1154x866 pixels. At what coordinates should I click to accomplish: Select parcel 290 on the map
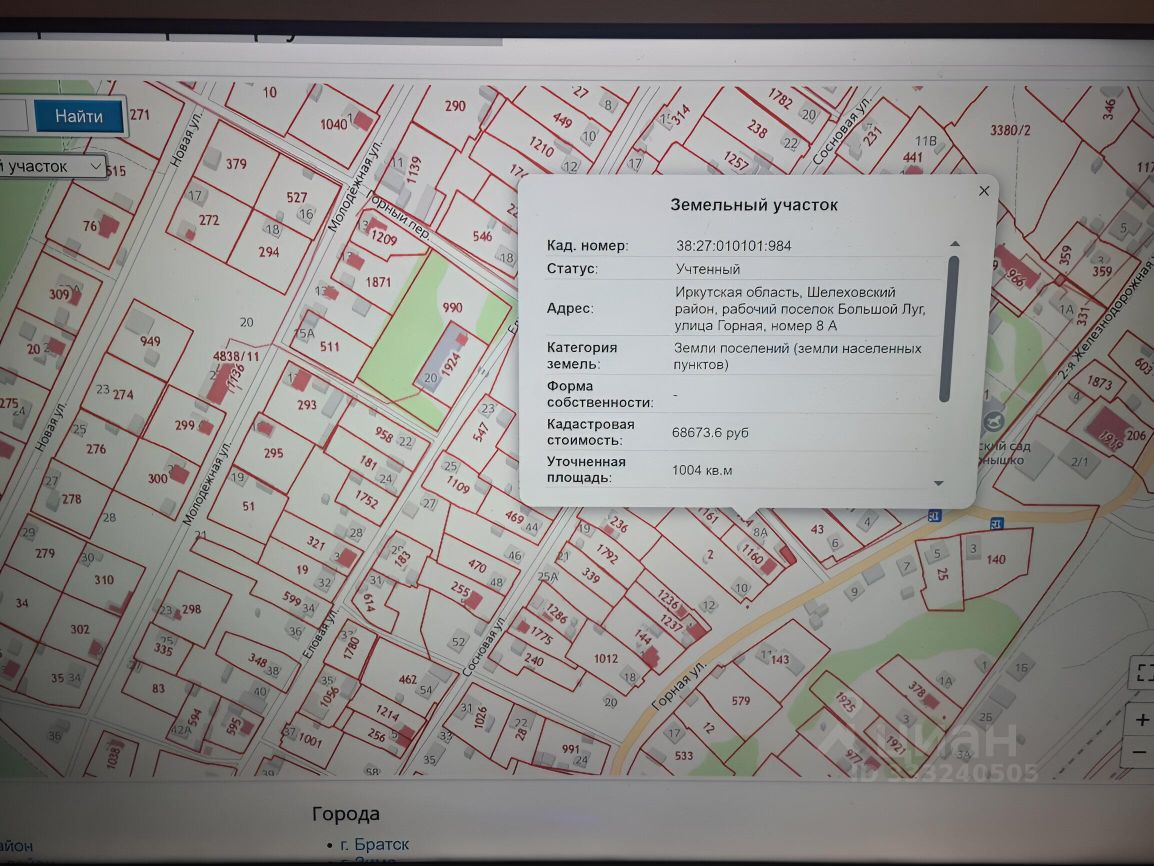coord(455,106)
